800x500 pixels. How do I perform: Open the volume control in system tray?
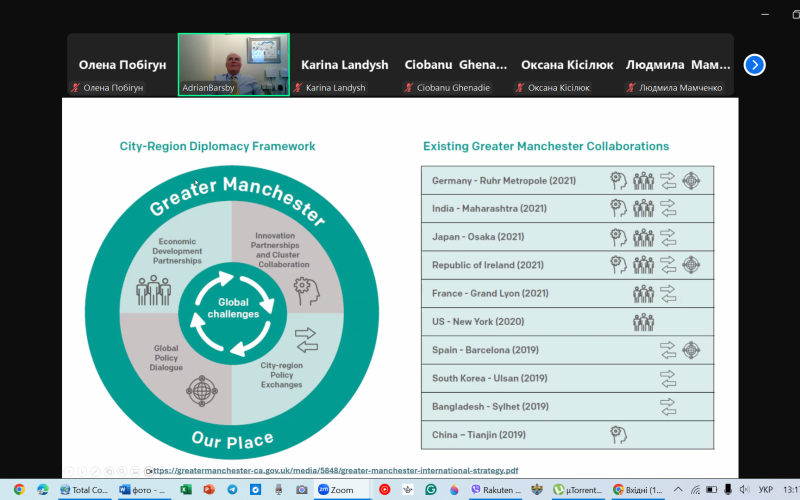(744, 490)
